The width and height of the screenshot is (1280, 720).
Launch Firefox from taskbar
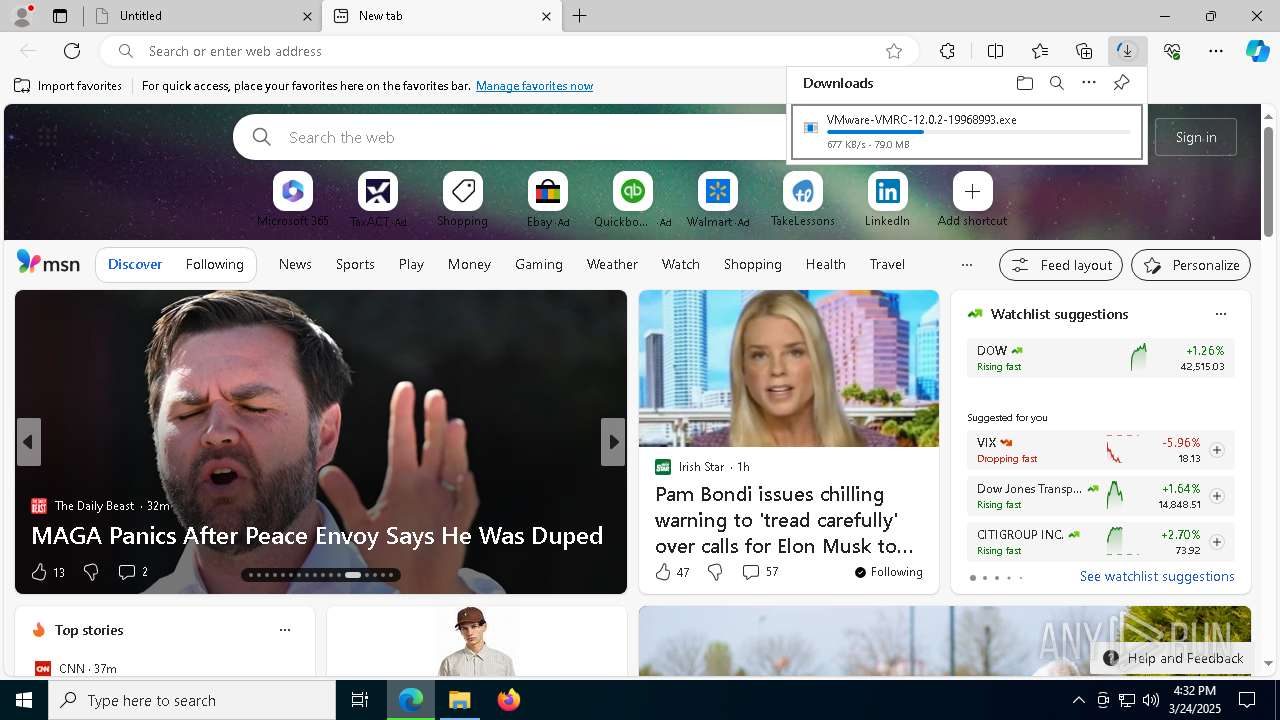tap(509, 700)
